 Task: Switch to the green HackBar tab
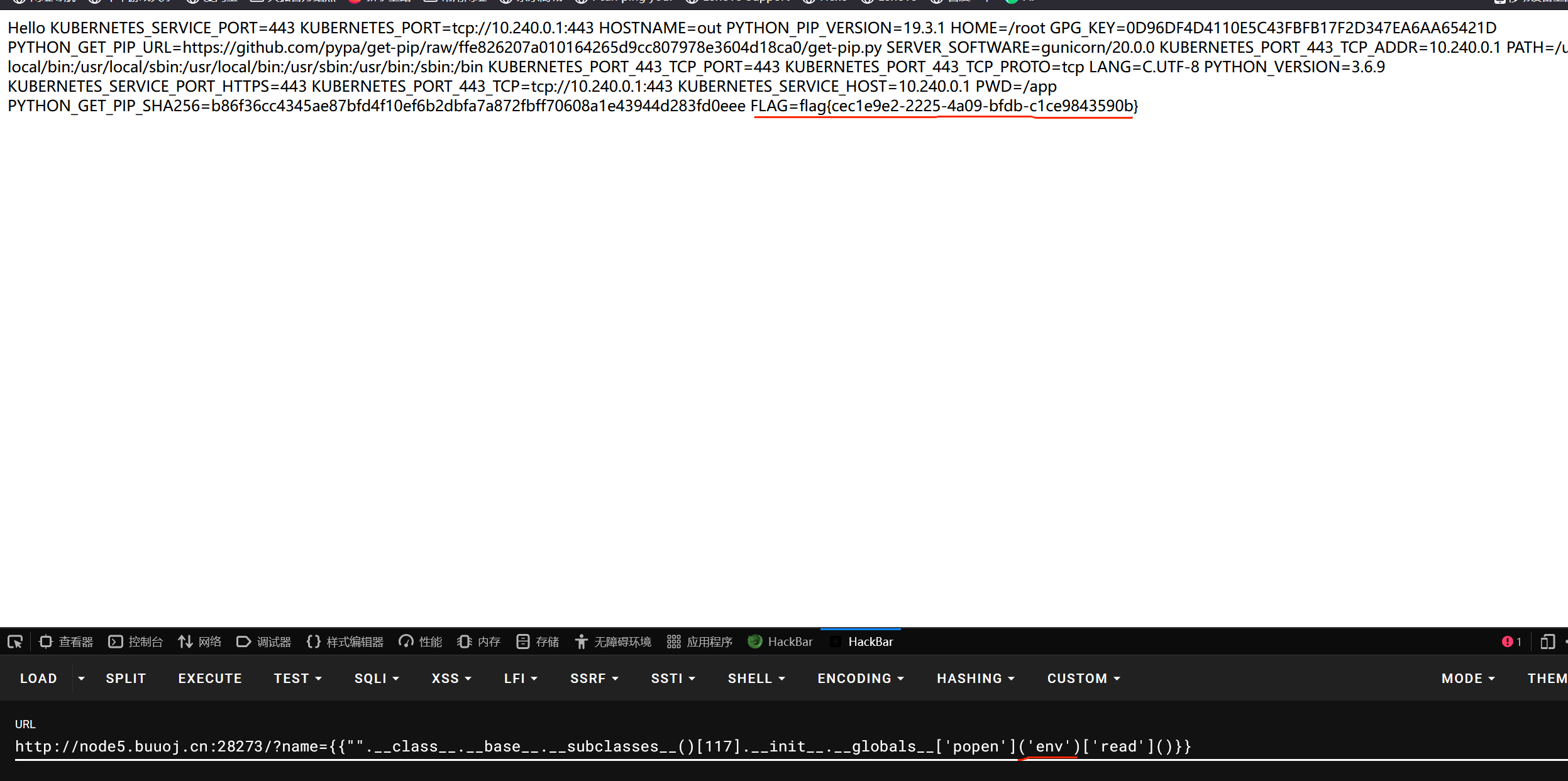[x=780, y=642]
